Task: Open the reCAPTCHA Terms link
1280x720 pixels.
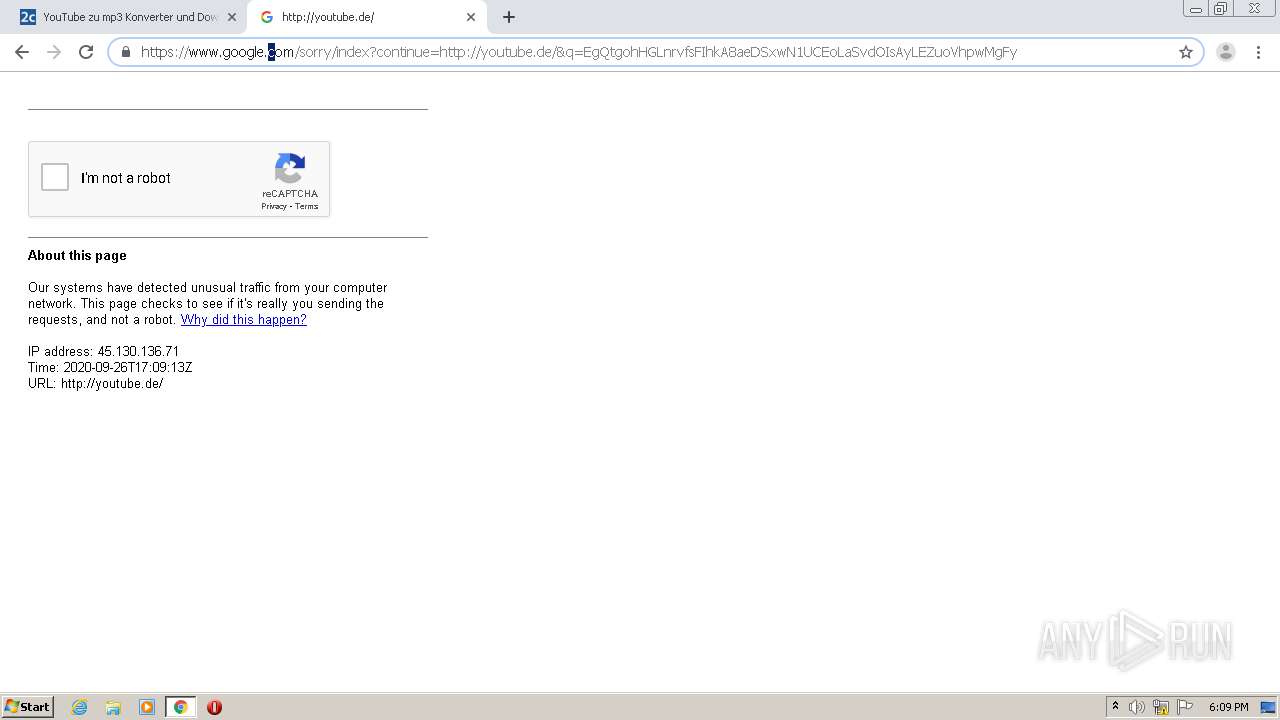Action: (x=306, y=207)
